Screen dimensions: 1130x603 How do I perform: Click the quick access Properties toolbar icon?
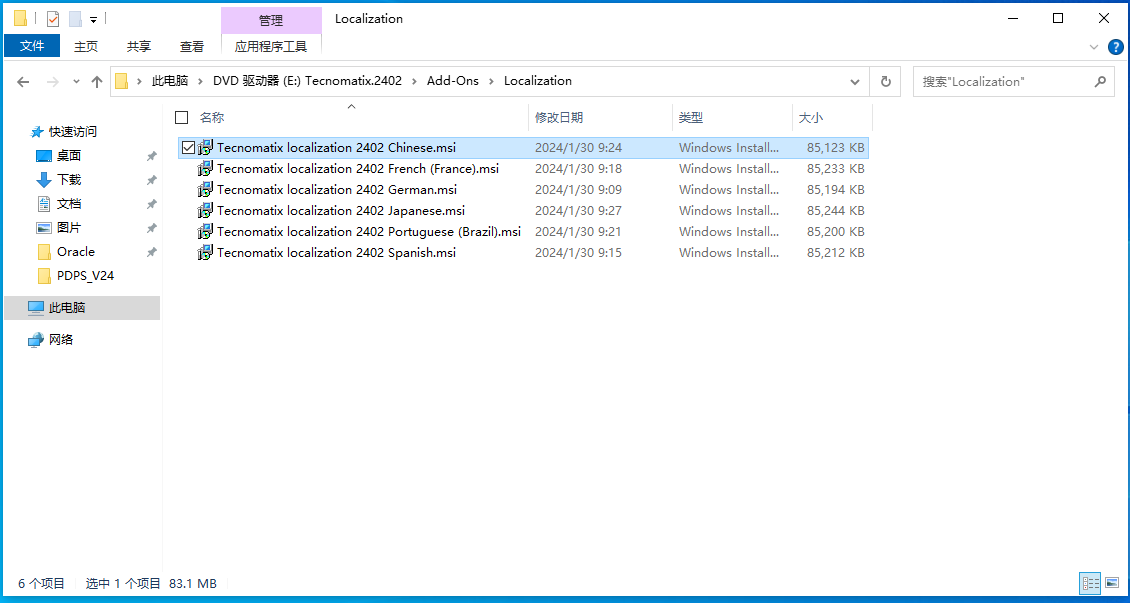[x=53, y=18]
